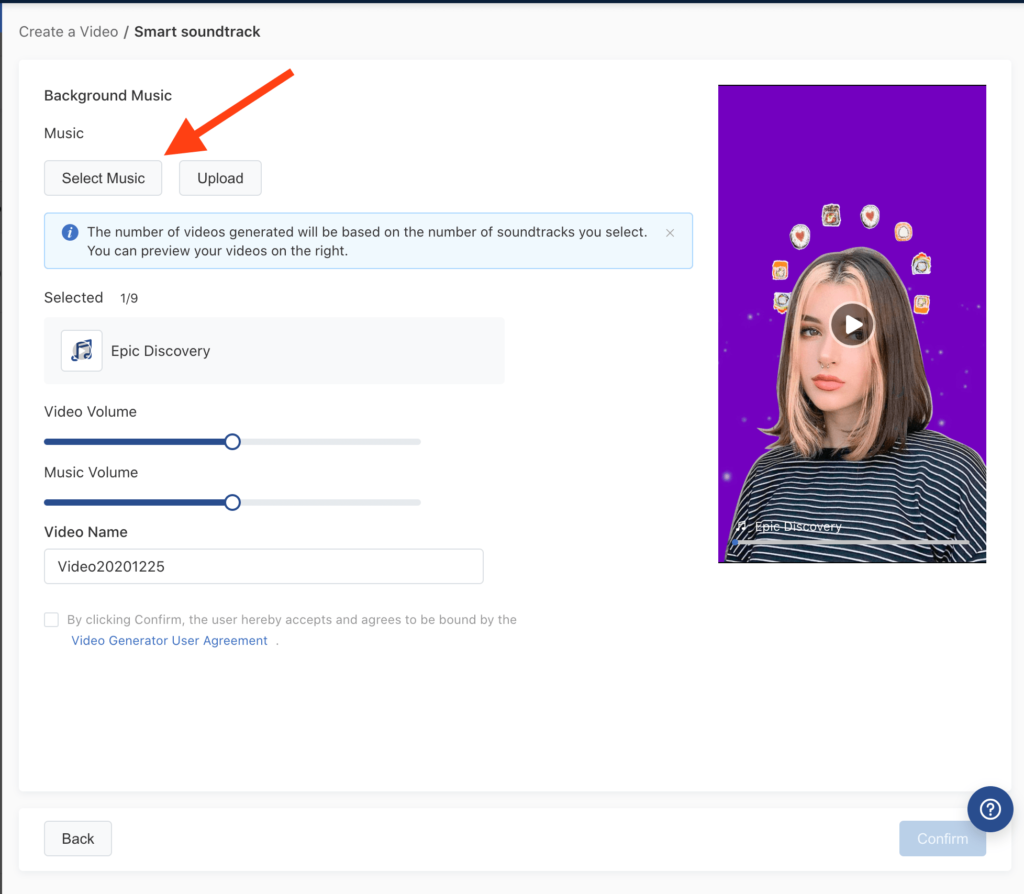Focus the Video Name input field
Screen dimensions: 1024x894
point(263,566)
